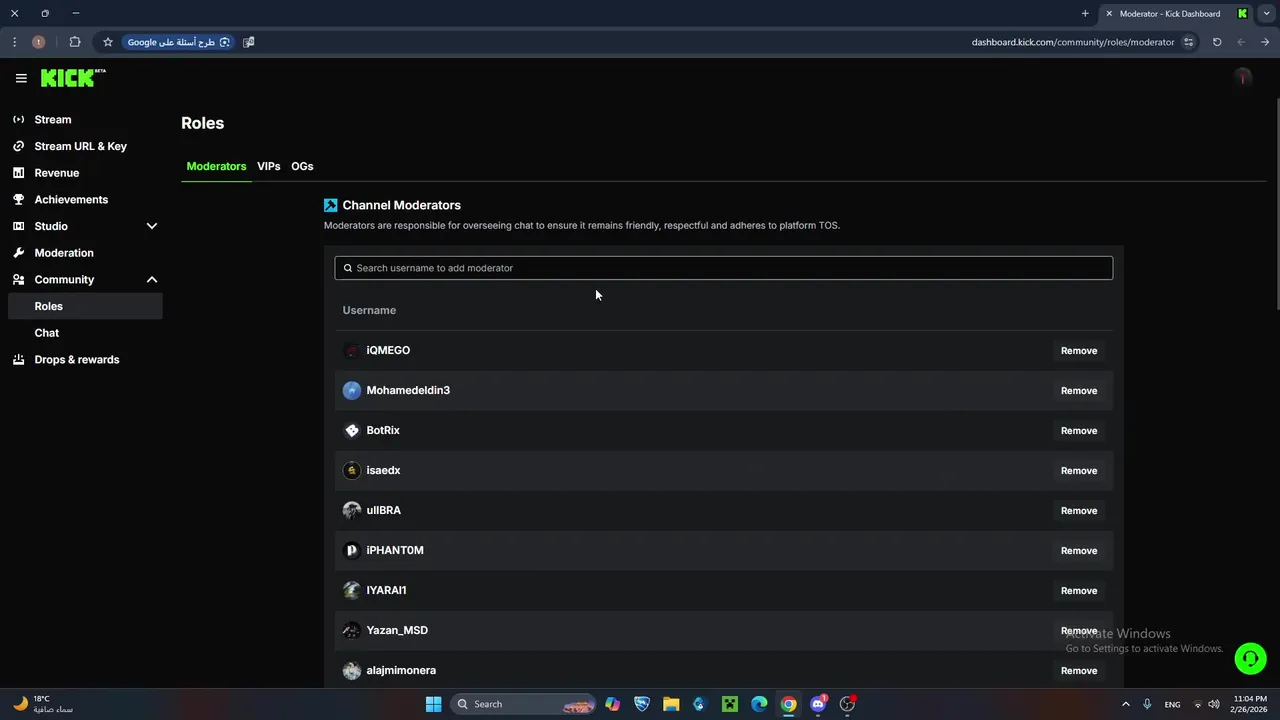The height and width of the screenshot is (720, 1280).
Task: Click the Studio monitor icon
Action: tap(18, 226)
